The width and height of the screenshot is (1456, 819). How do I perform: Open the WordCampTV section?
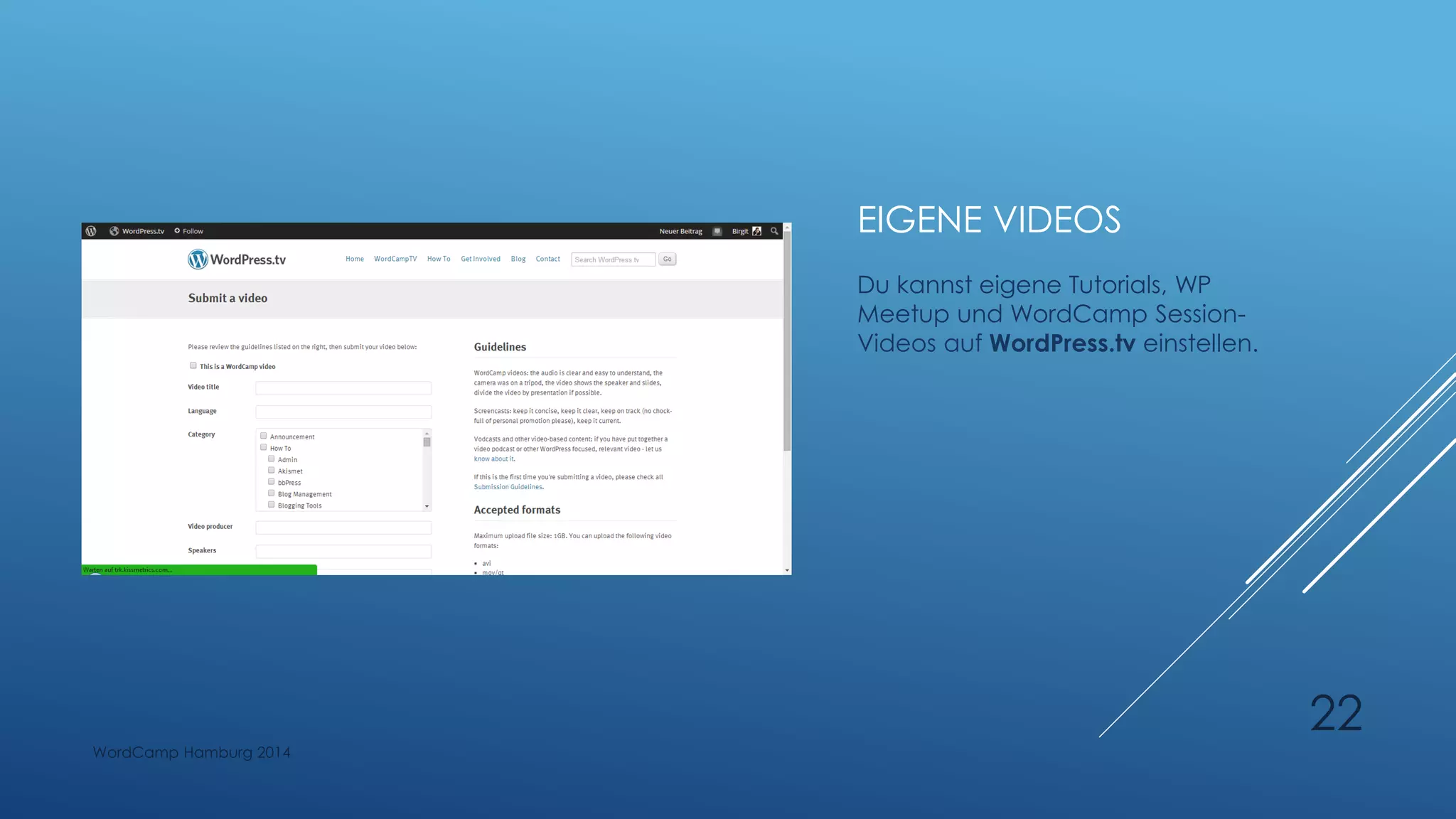(x=395, y=259)
